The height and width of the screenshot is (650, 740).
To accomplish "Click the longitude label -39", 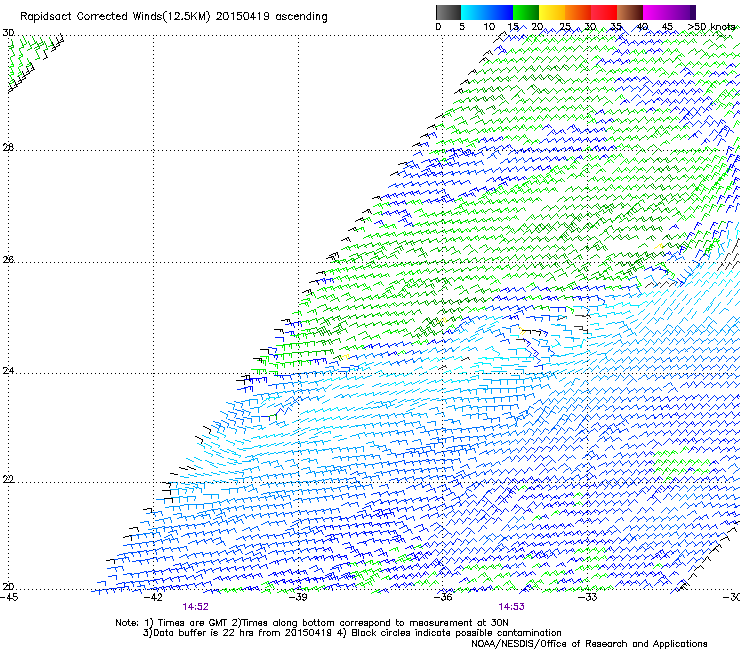I will click(298, 597).
